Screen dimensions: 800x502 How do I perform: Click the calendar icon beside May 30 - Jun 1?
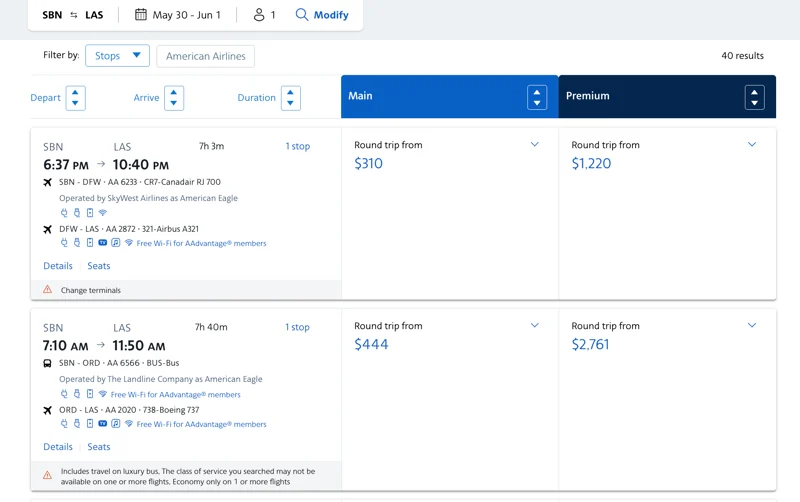click(140, 14)
